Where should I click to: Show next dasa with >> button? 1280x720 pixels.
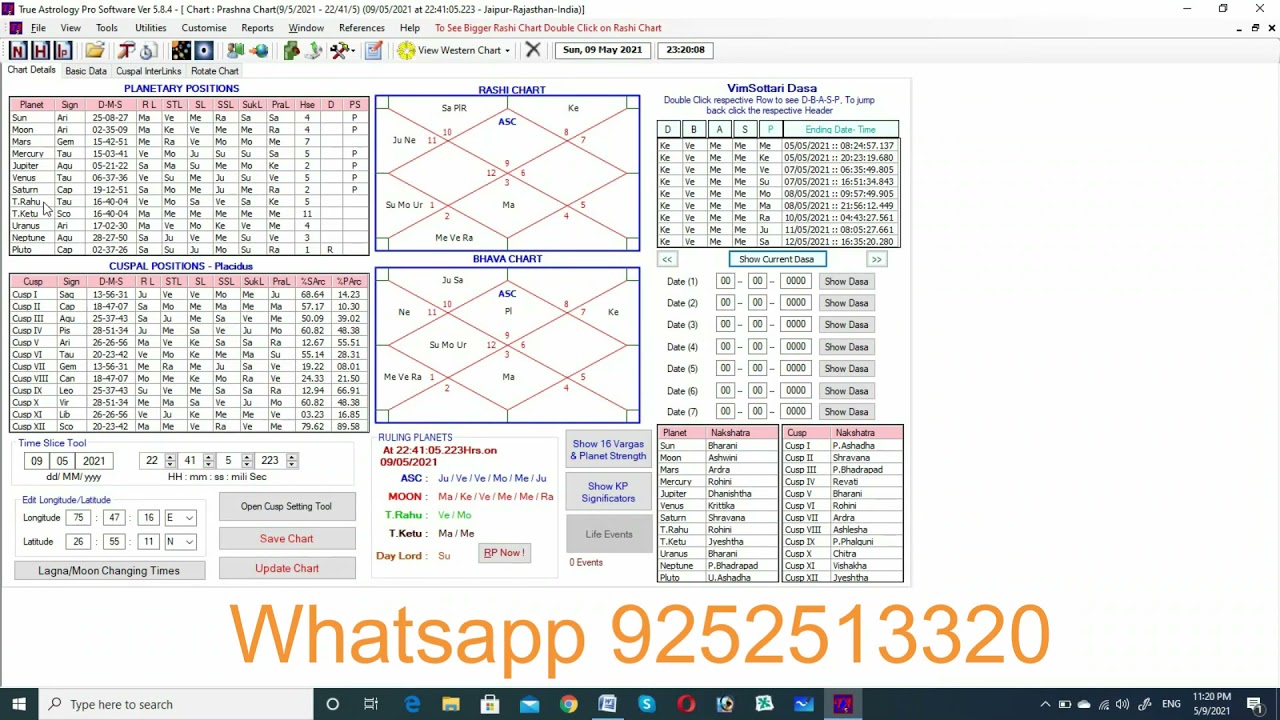point(877,259)
